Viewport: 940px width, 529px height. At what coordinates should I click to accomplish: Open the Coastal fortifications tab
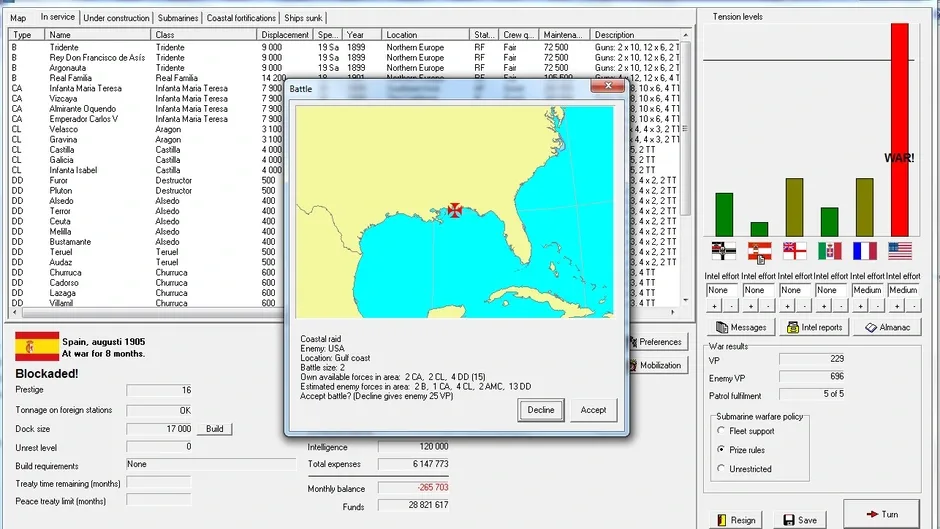click(241, 18)
